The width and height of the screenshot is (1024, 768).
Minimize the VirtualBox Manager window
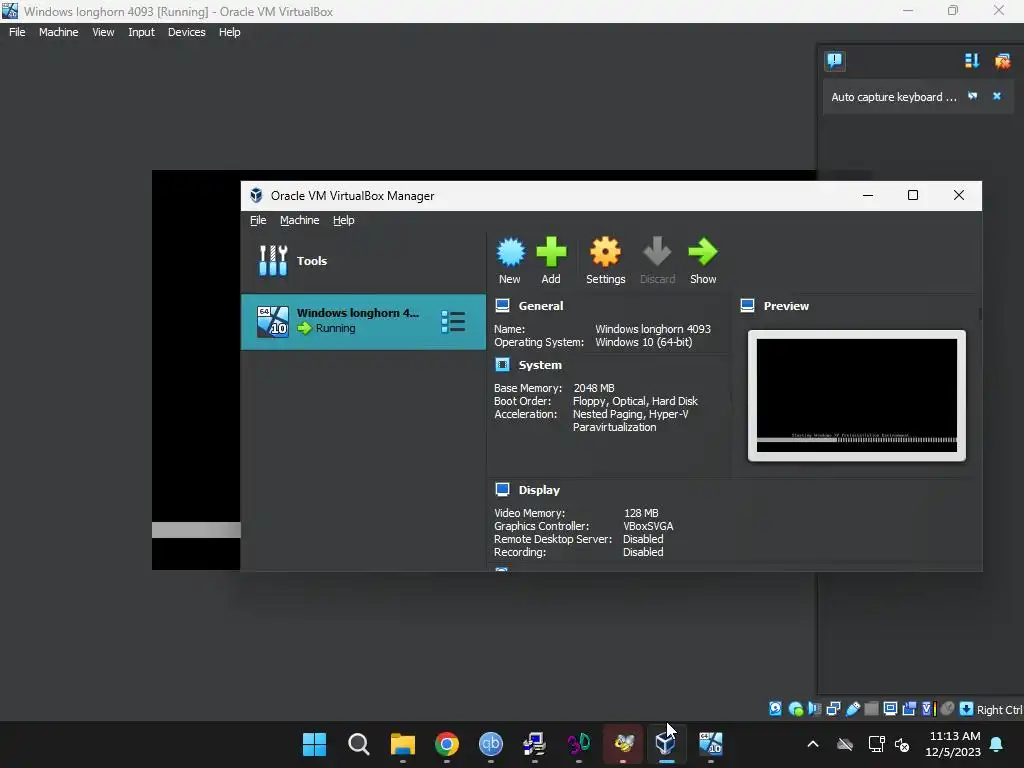[868, 195]
